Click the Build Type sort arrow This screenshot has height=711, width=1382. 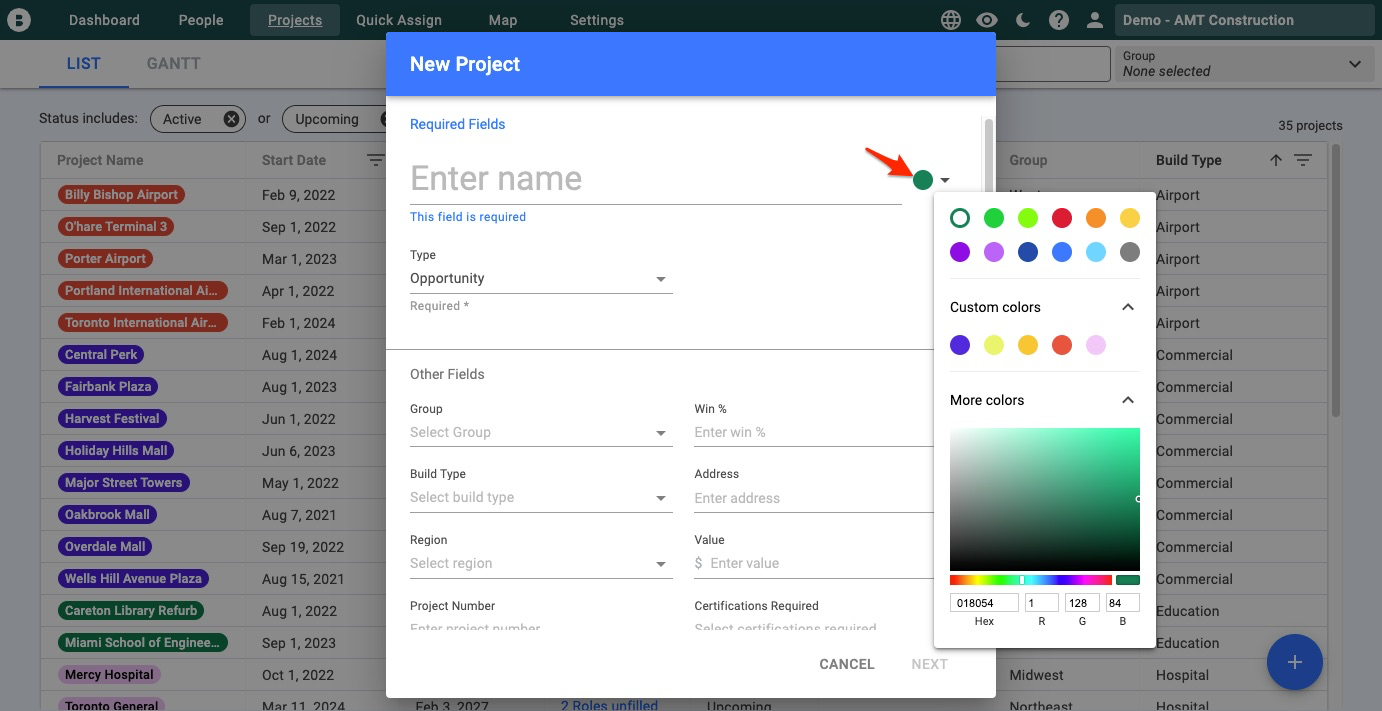1276,160
